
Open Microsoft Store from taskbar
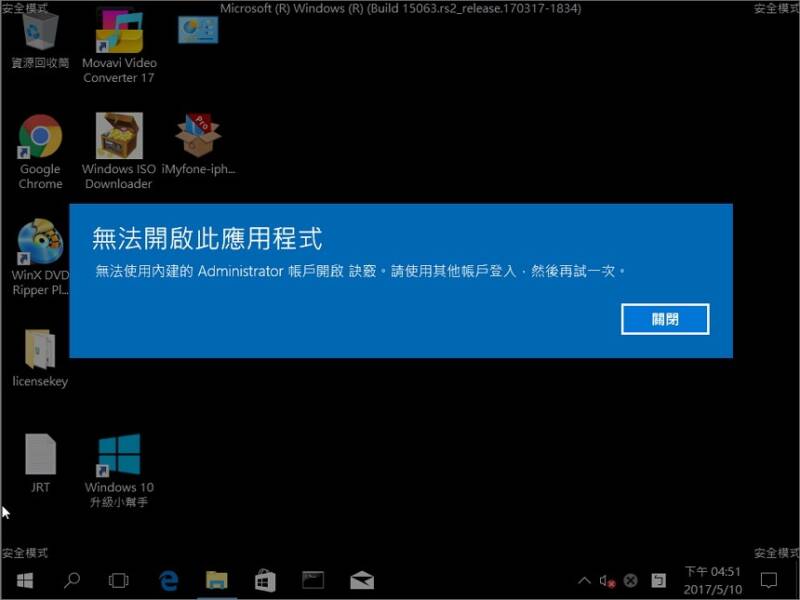(265, 581)
